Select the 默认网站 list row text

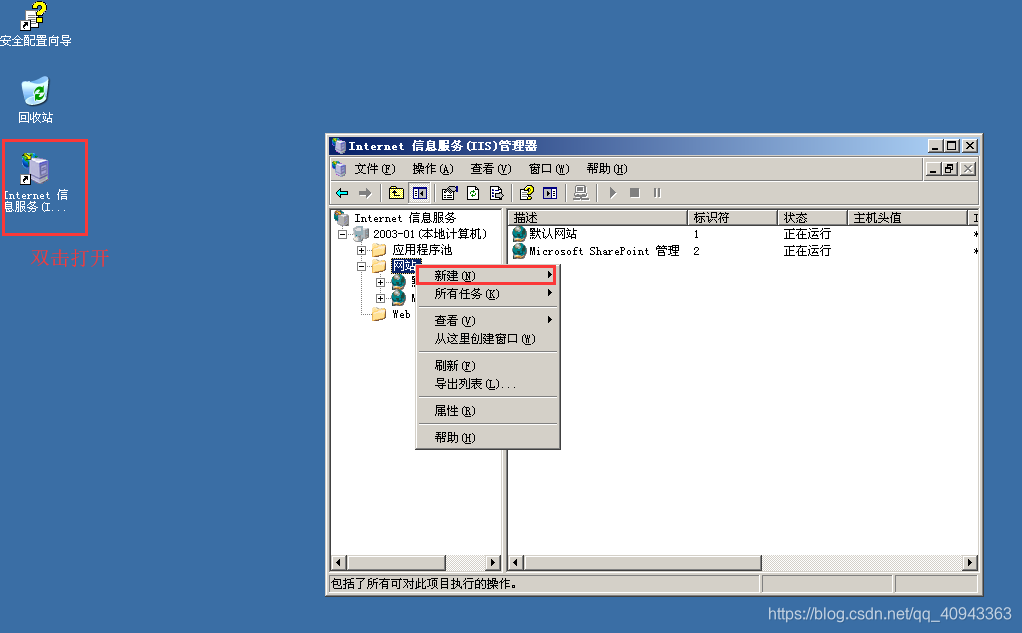553,233
